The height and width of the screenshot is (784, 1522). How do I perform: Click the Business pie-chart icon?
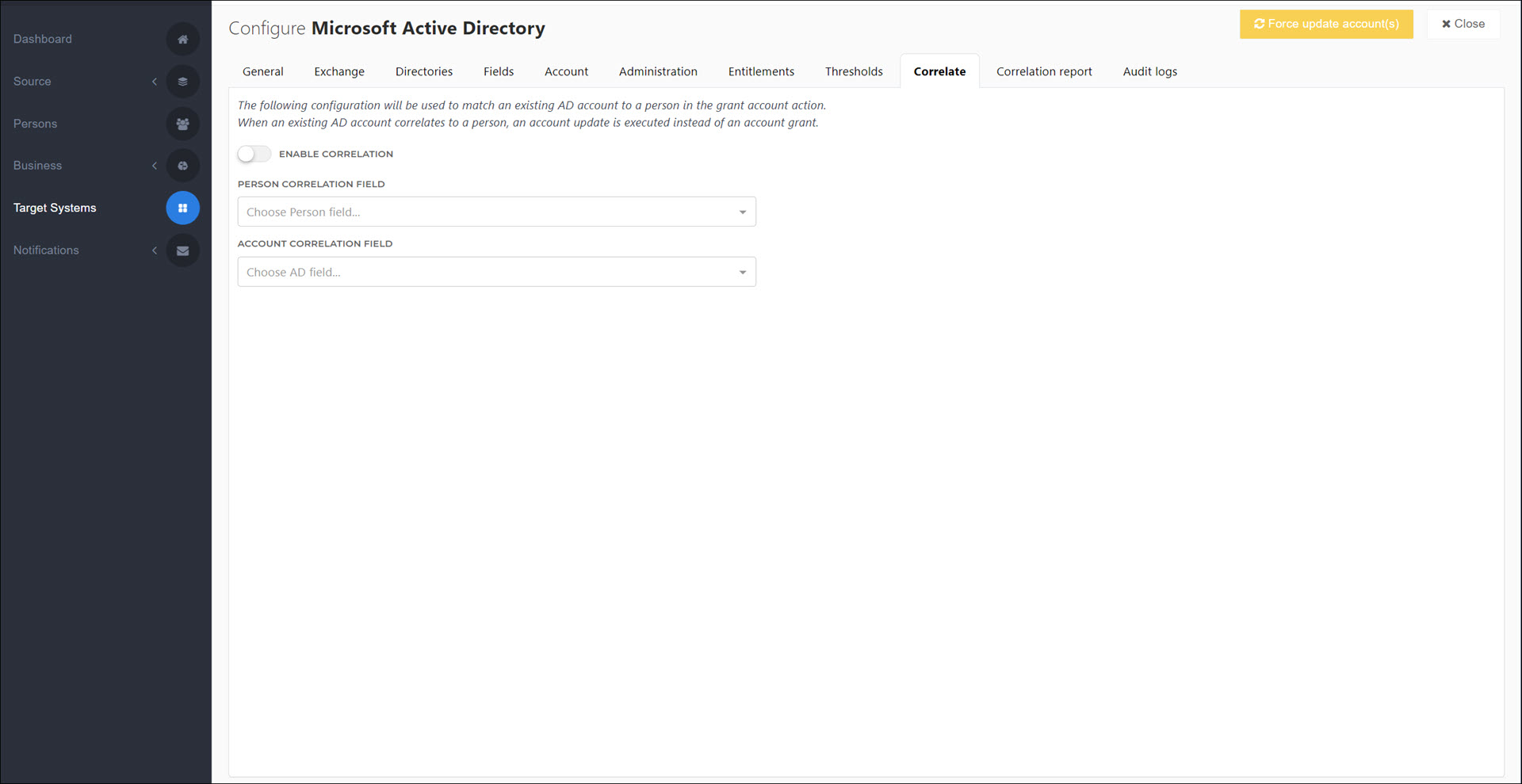coord(182,166)
